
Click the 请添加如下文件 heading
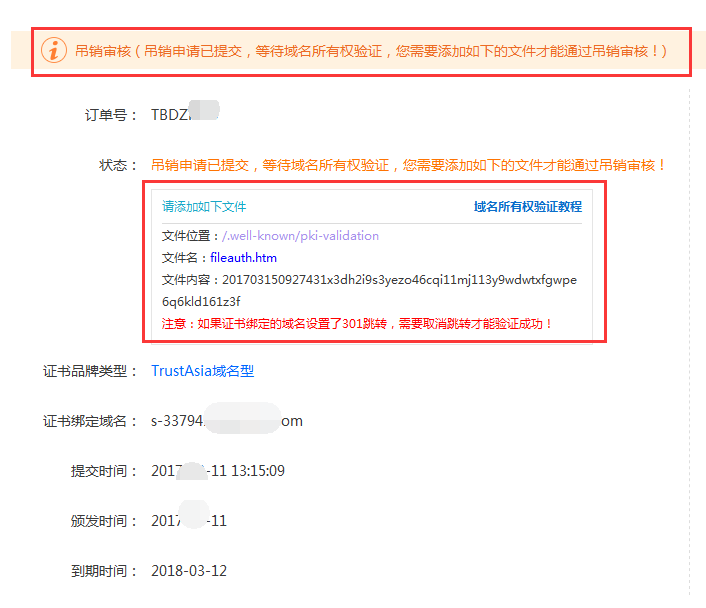[204, 207]
